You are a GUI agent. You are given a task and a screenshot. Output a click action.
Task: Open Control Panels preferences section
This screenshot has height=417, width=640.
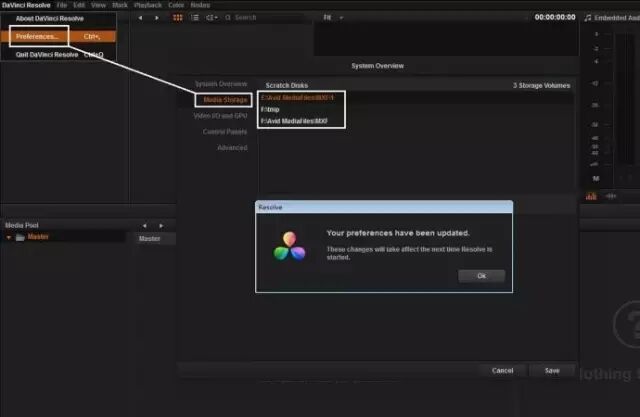(225, 132)
